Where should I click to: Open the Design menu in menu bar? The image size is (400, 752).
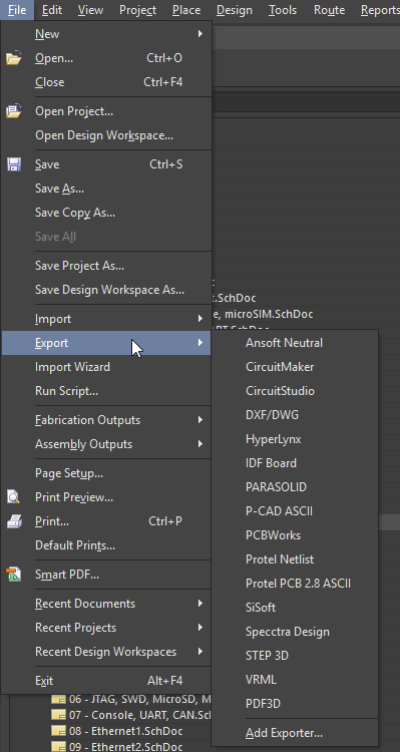click(x=234, y=10)
